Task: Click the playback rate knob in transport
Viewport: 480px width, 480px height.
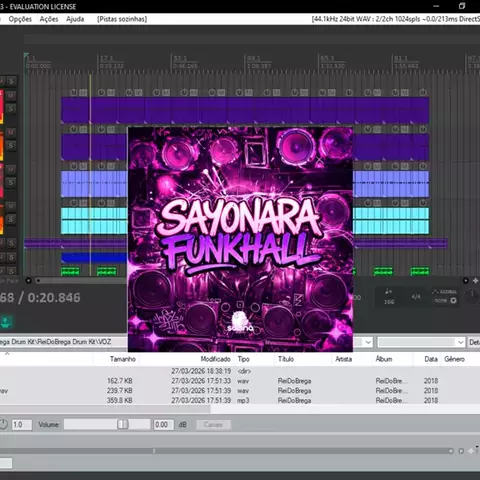Action: point(472,295)
